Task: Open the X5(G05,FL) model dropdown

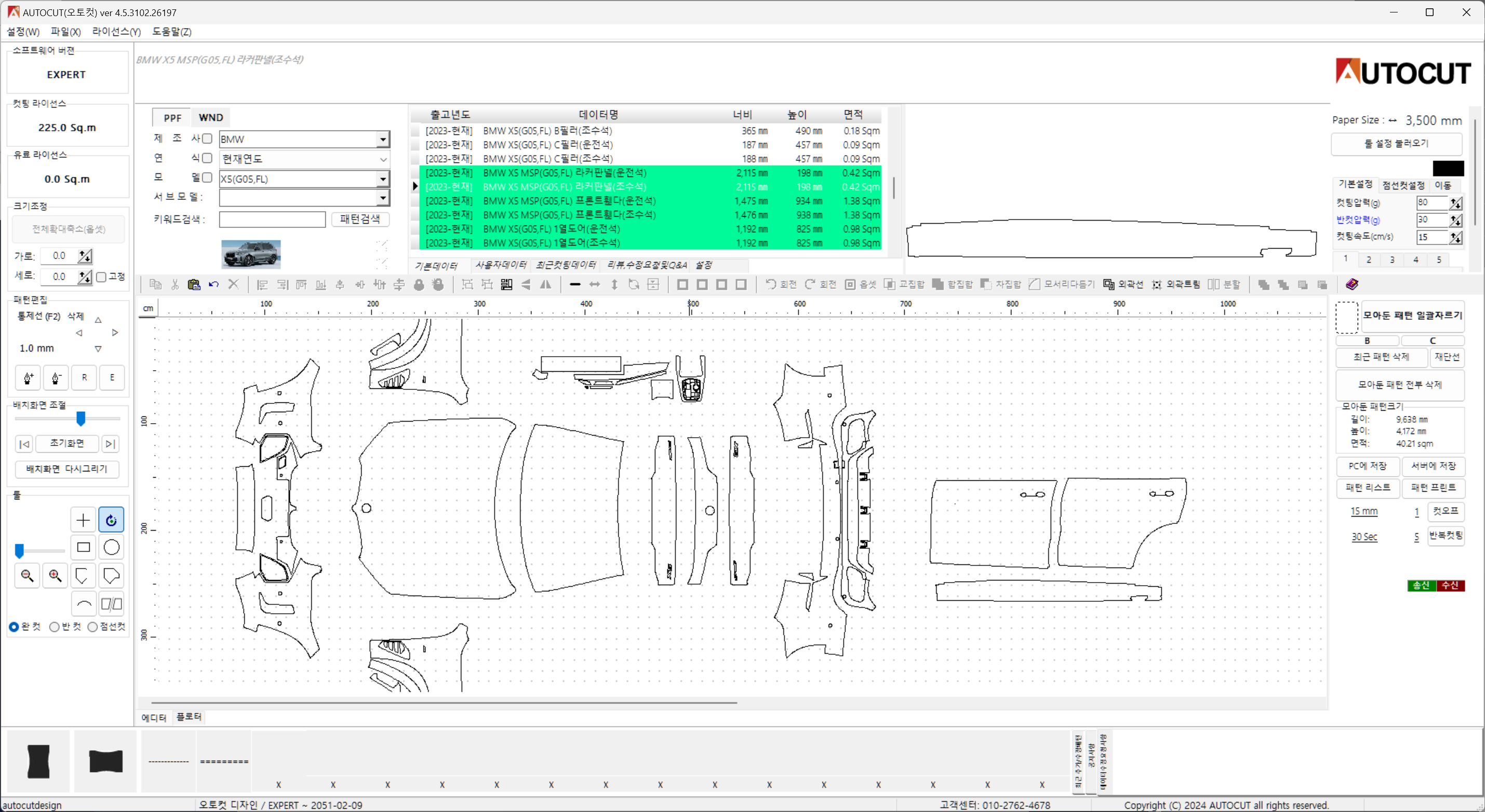Action: point(383,179)
